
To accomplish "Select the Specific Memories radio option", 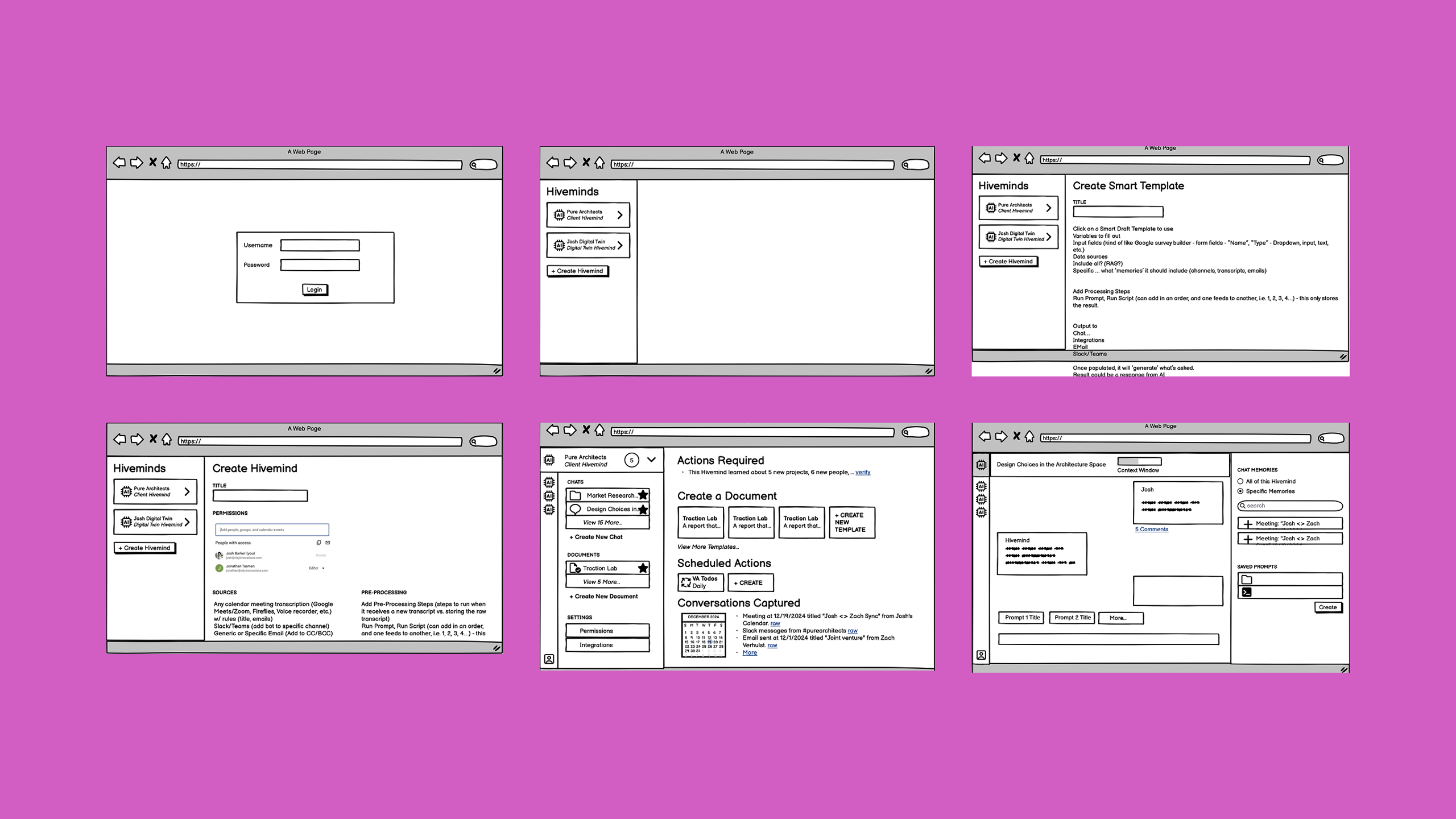I will click(x=1240, y=491).
